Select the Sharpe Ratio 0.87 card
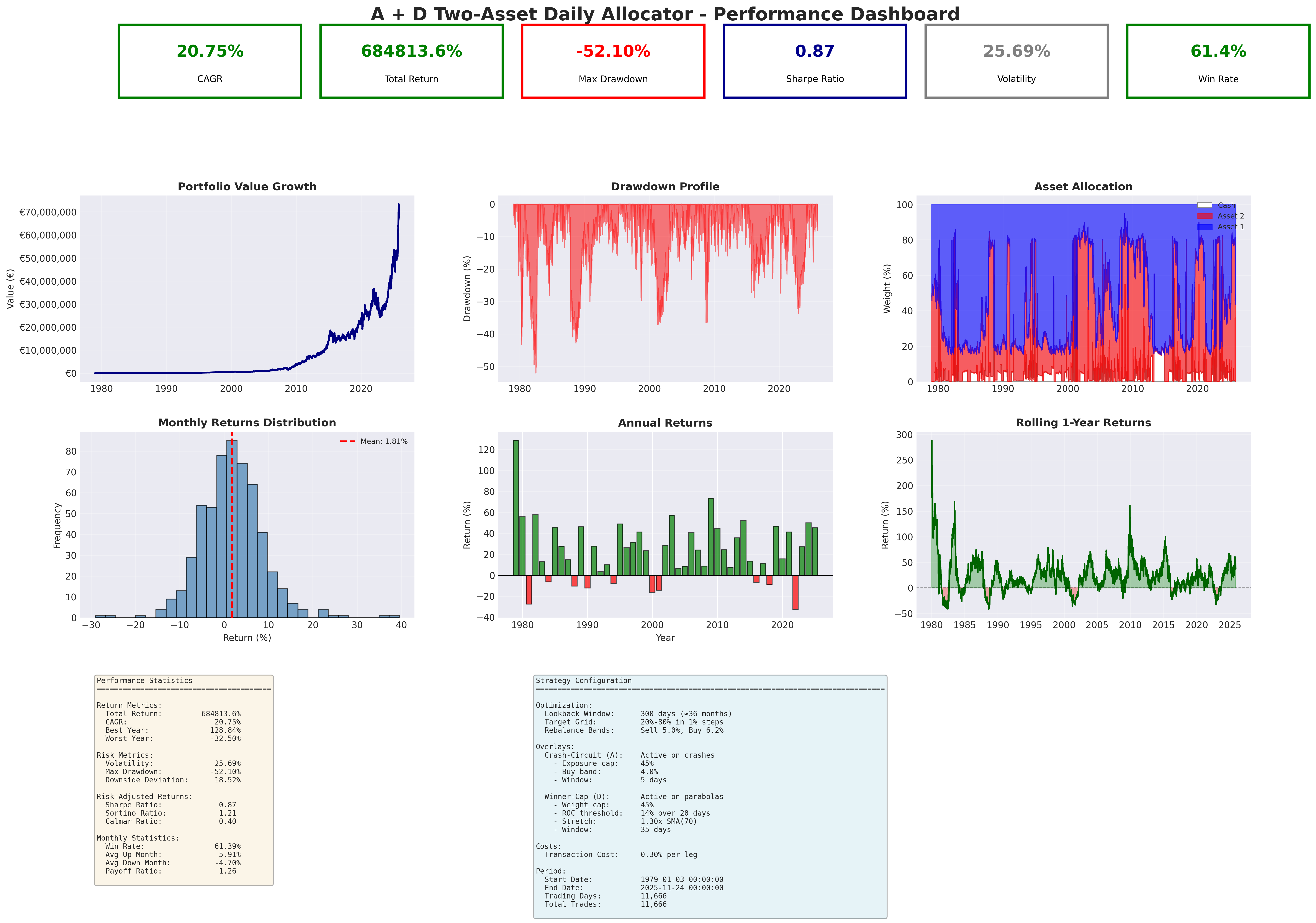Viewport: 1316px width, 923px height. (815, 61)
